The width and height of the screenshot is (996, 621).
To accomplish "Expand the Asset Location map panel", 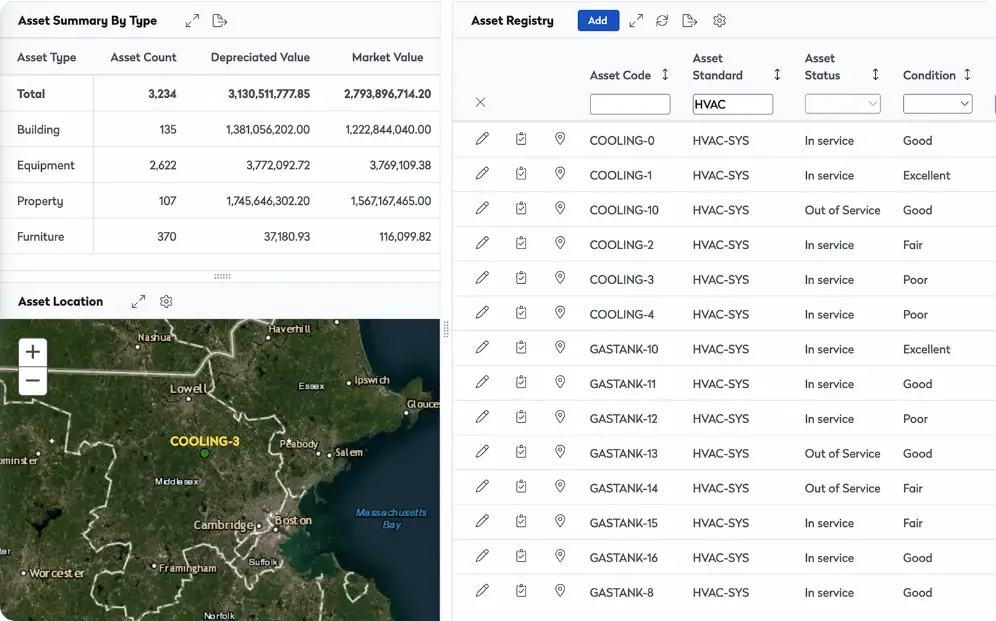I will tap(139, 301).
